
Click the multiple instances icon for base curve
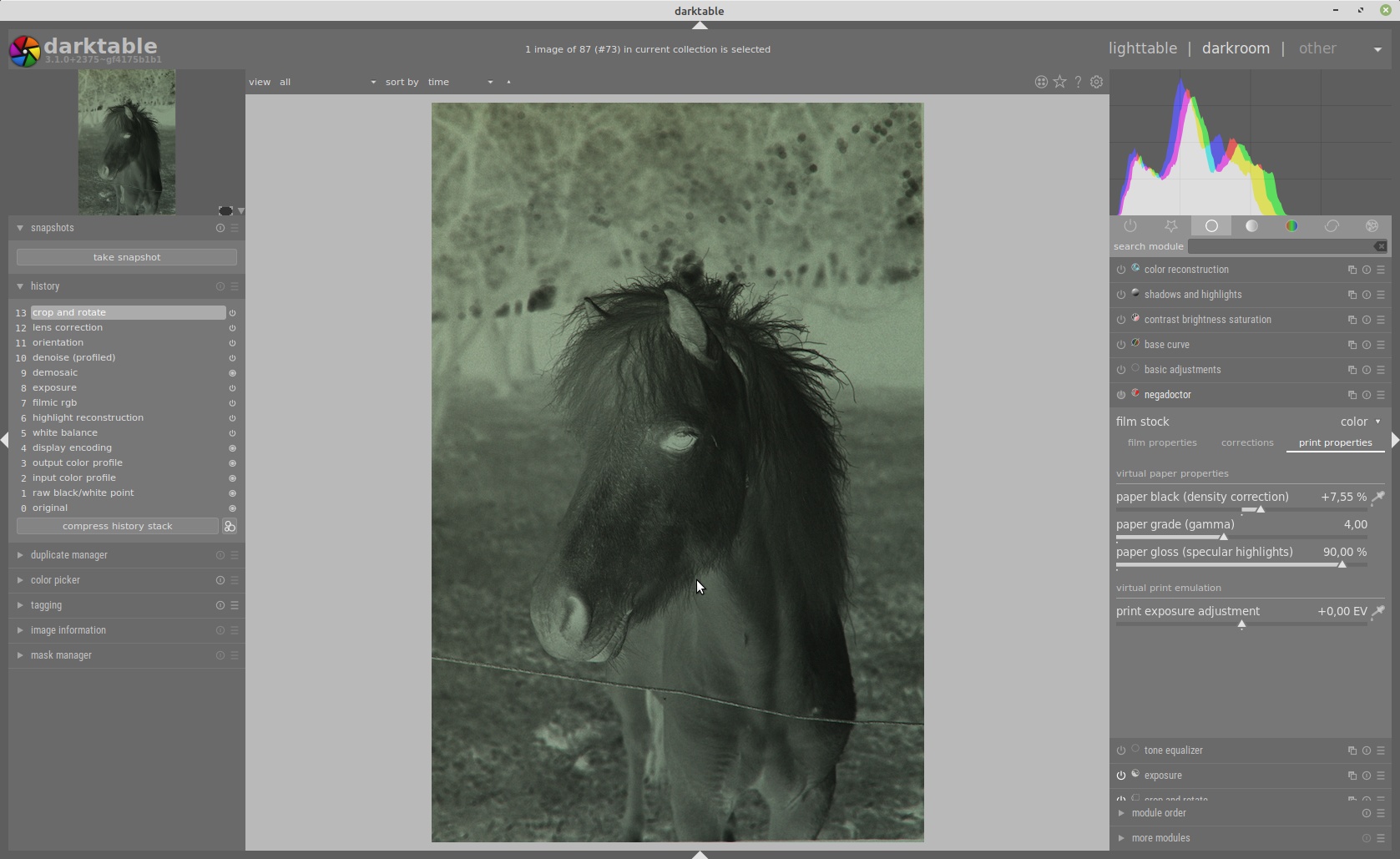point(1352,345)
